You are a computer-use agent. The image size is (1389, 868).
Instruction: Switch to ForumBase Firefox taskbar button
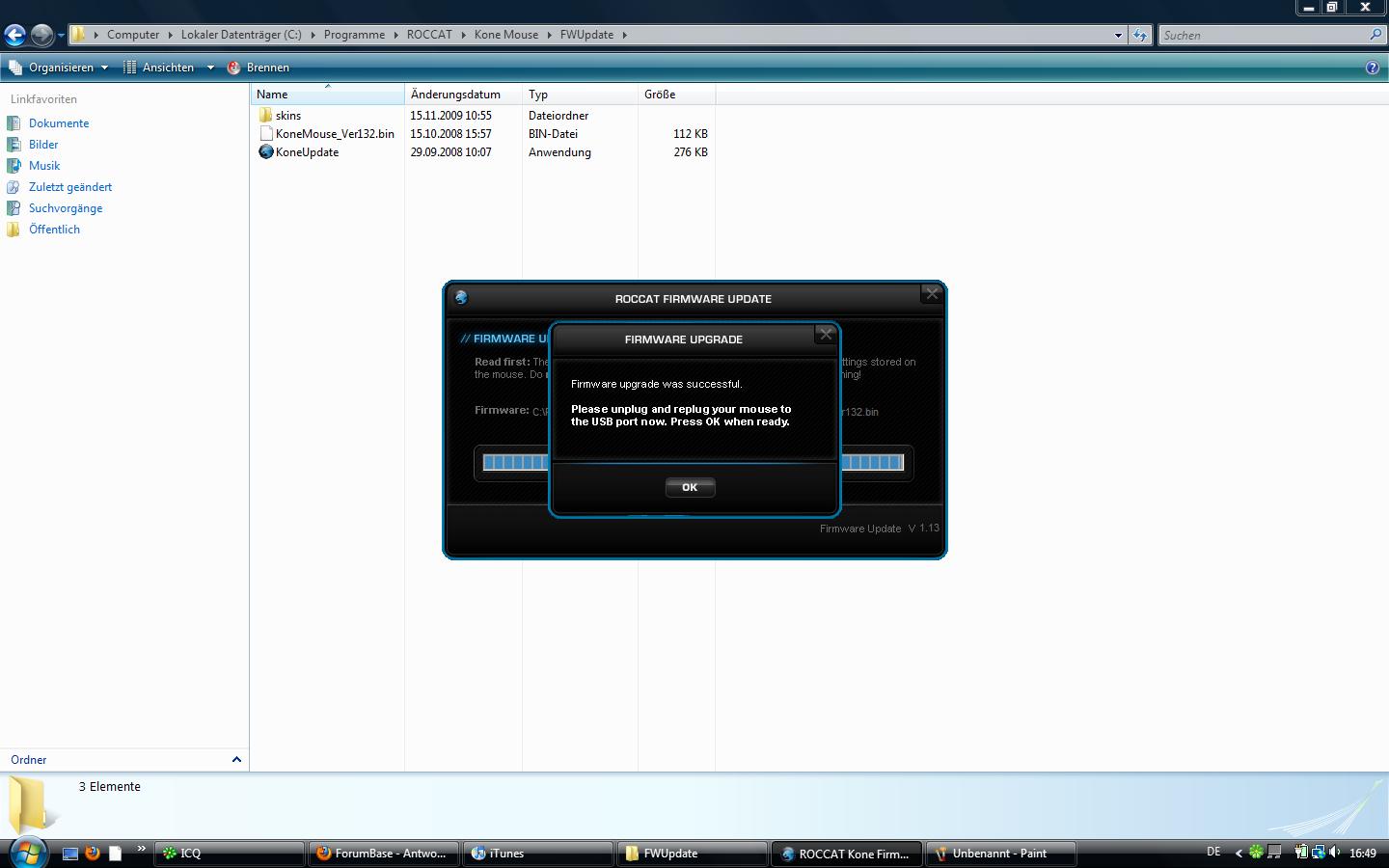(x=384, y=854)
